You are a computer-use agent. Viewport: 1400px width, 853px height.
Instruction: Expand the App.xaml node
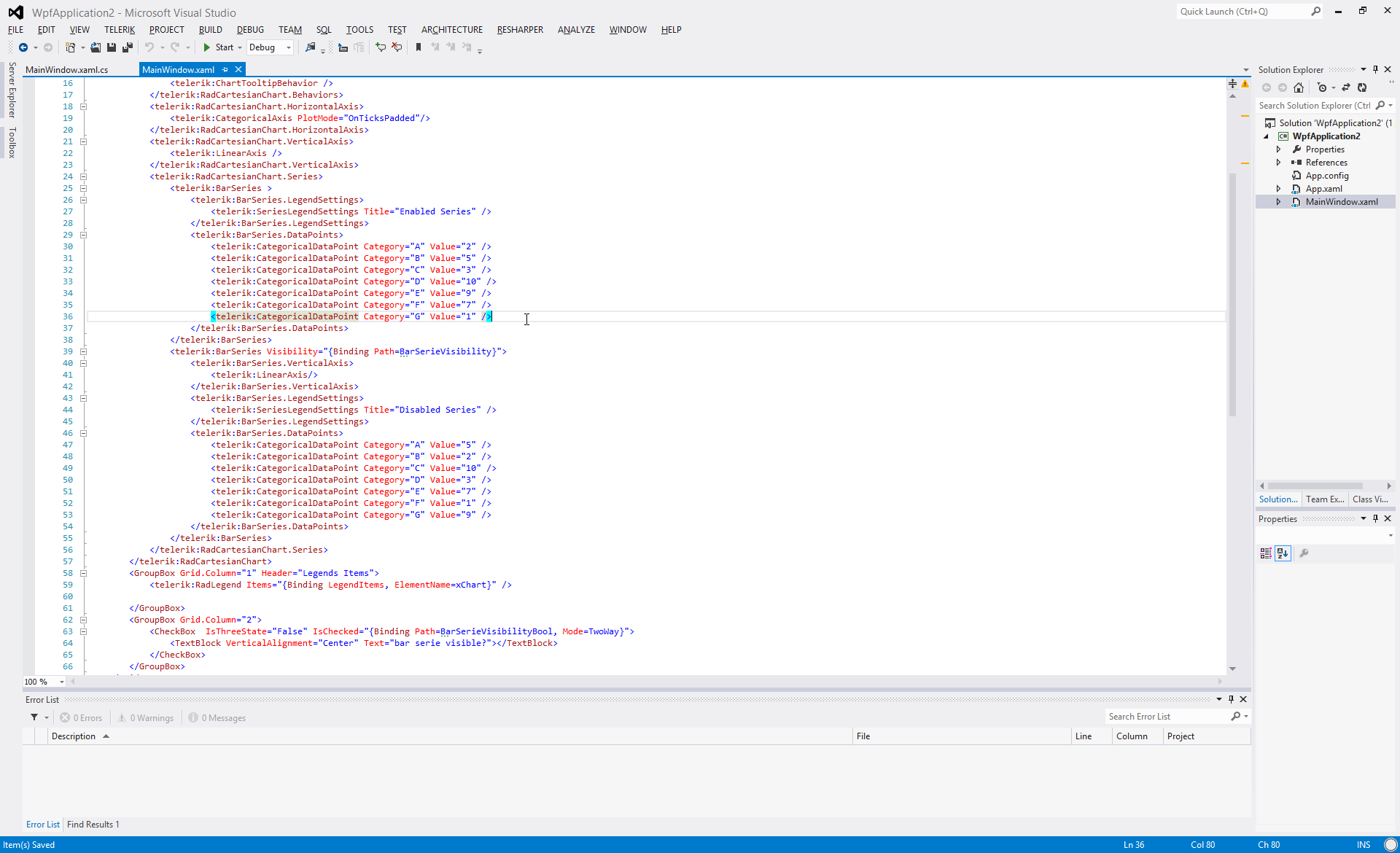tap(1278, 189)
